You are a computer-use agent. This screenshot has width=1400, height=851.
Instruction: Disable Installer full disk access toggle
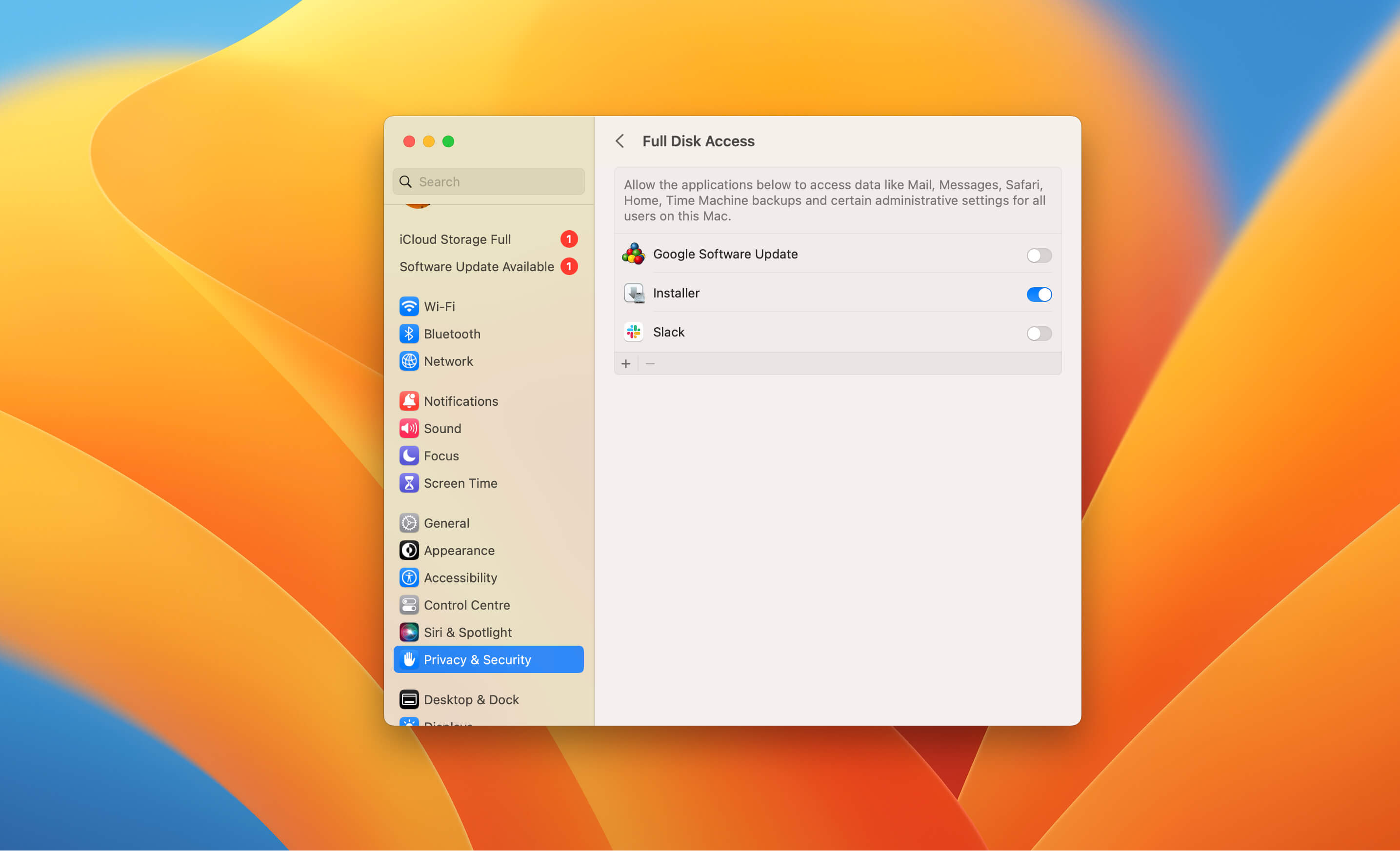coord(1039,294)
